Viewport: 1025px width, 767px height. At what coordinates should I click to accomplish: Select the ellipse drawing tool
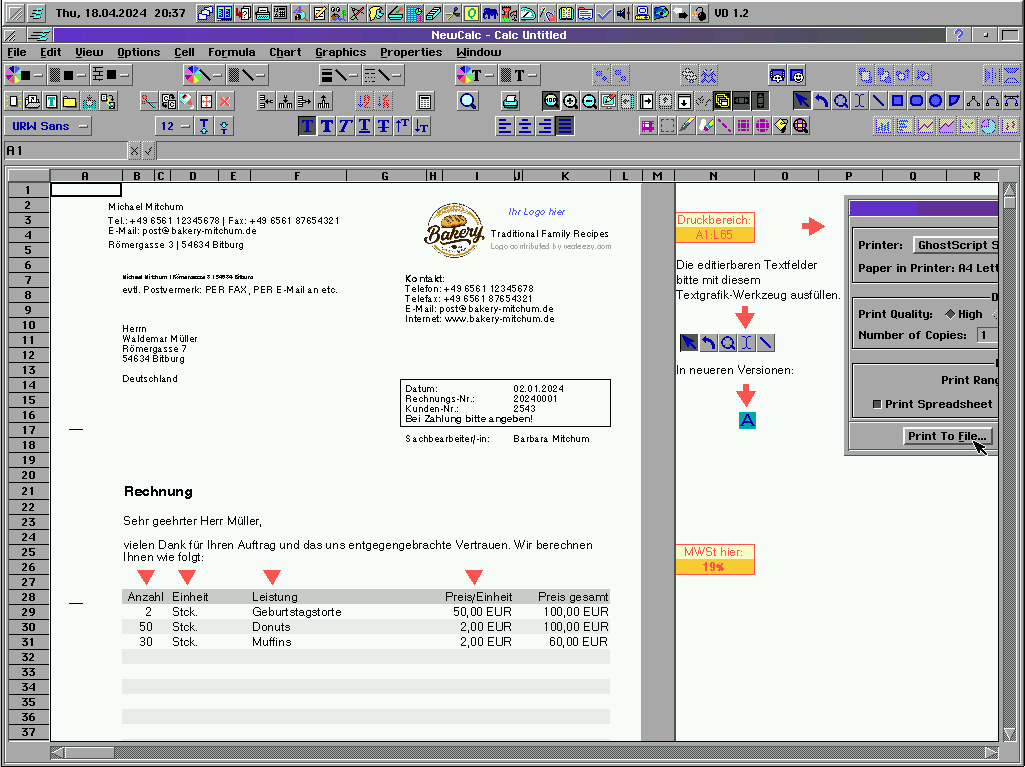pos(935,101)
